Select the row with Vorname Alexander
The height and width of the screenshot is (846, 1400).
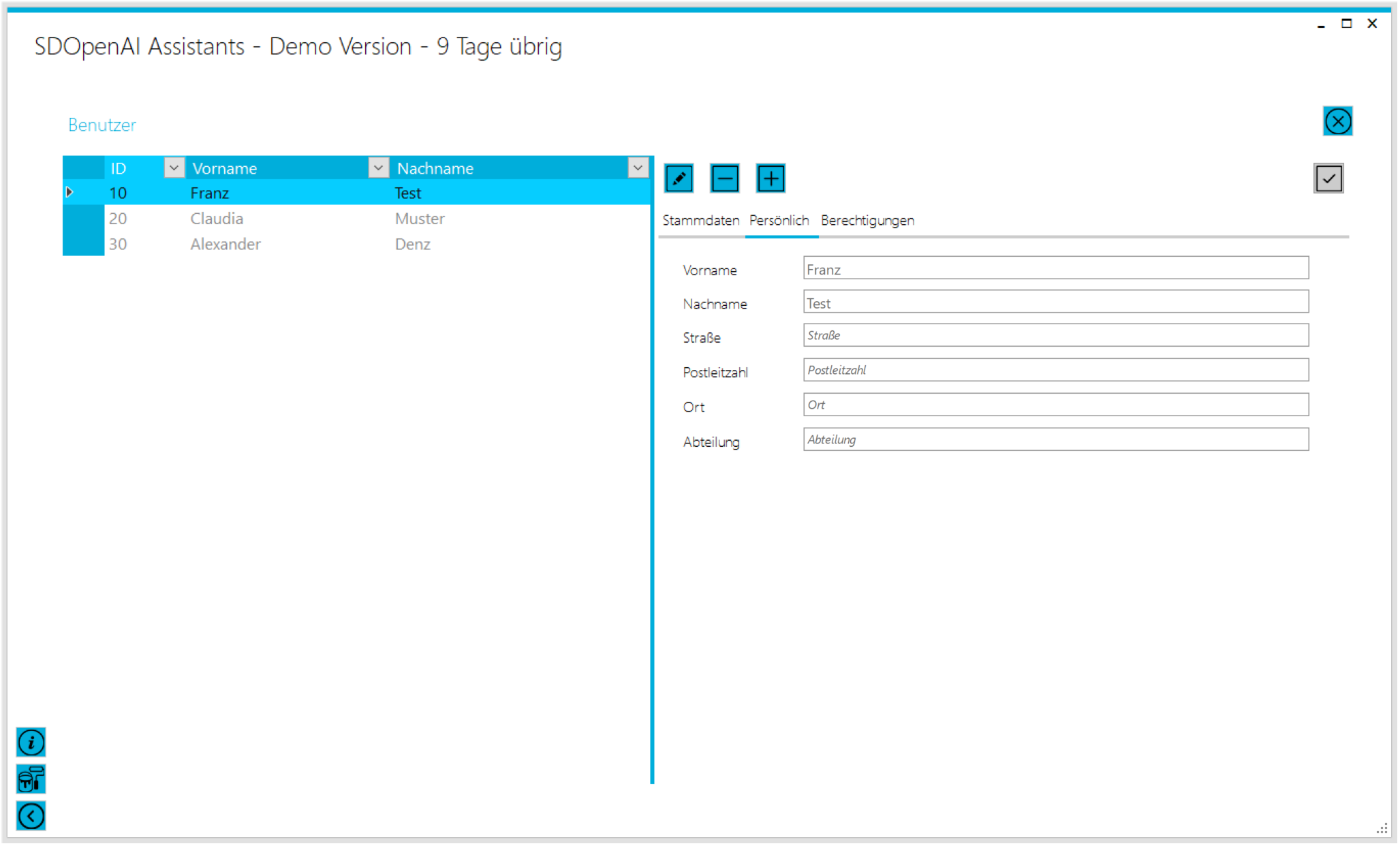coord(357,244)
